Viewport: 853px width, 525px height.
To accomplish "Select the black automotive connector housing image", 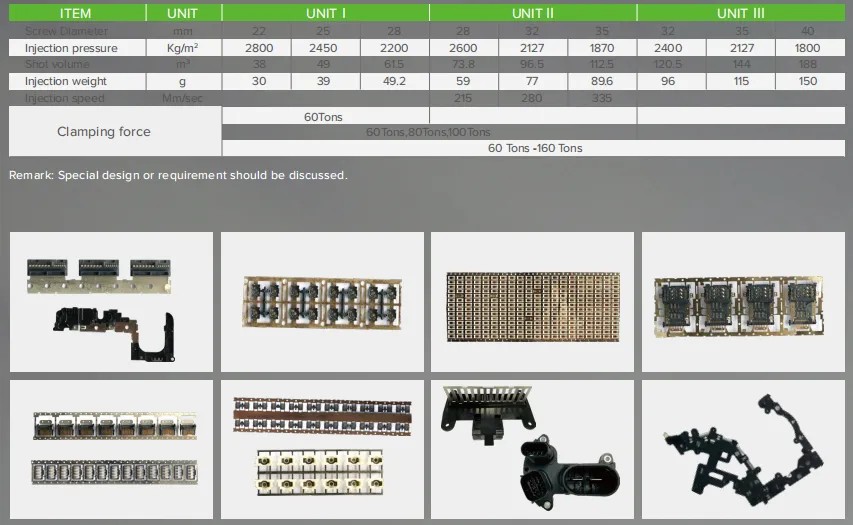I will click(x=532, y=449).
